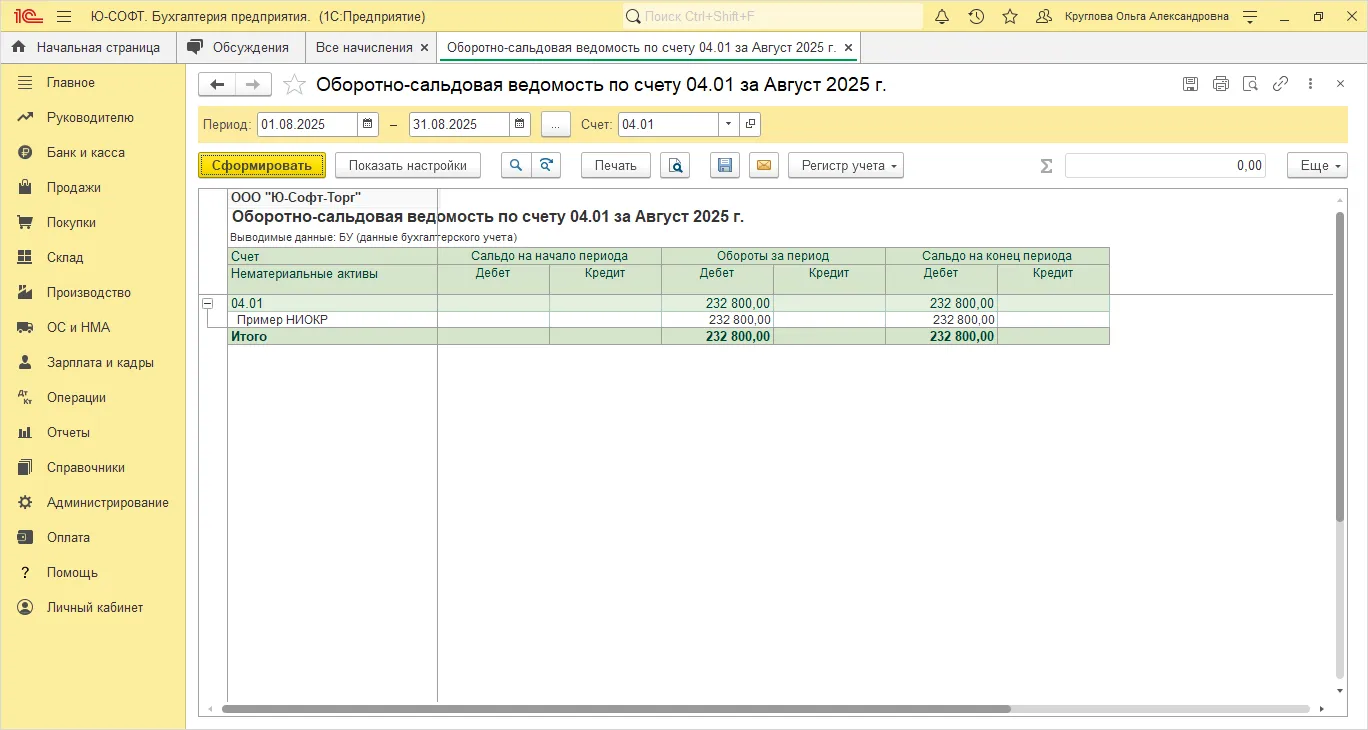Switch to the Обсуждения tab

click(x=240, y=47)
